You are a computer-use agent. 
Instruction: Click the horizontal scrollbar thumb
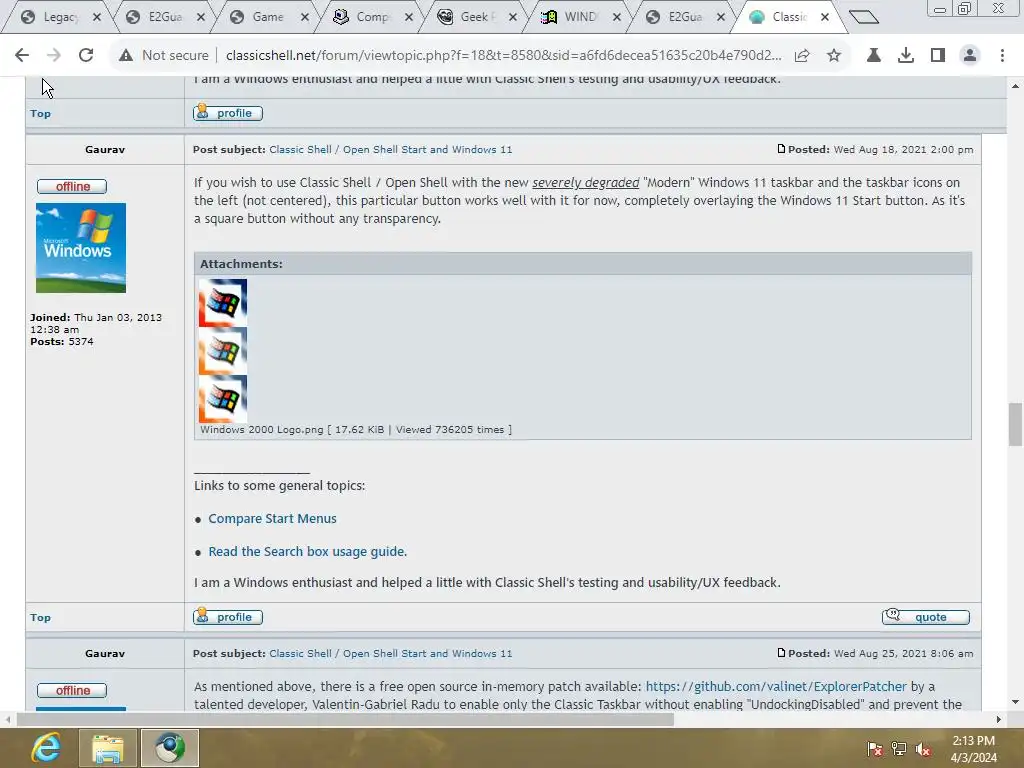(x=345, y=720)
